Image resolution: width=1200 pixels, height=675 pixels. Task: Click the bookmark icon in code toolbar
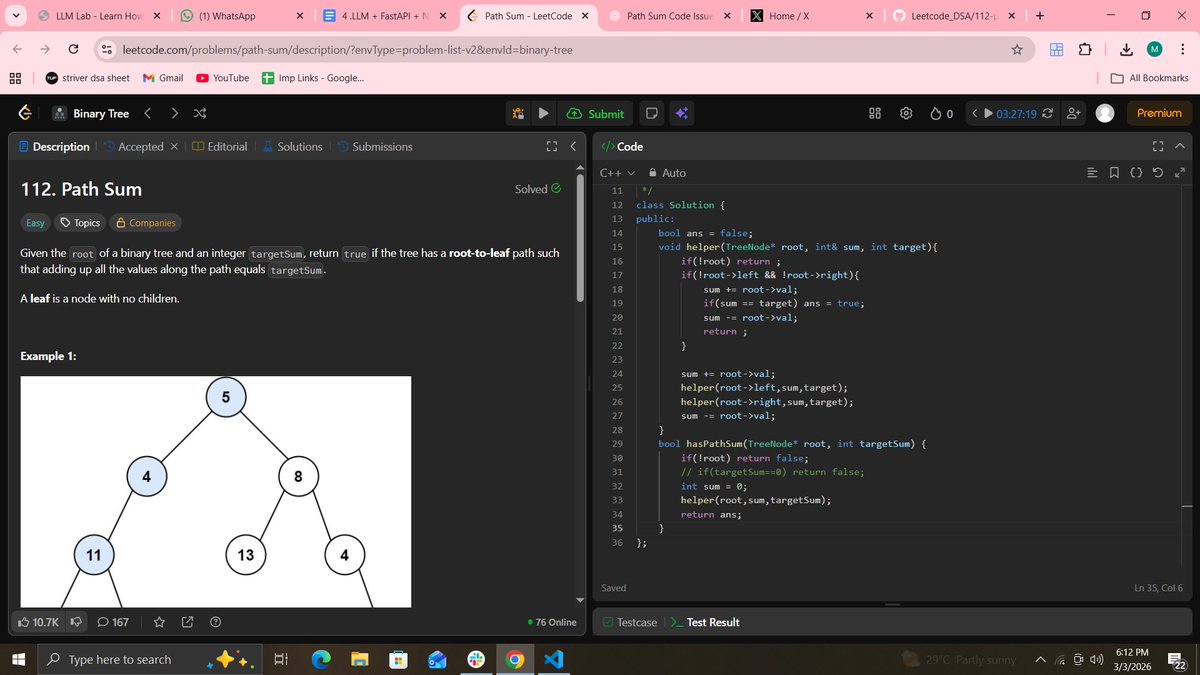1114,173
